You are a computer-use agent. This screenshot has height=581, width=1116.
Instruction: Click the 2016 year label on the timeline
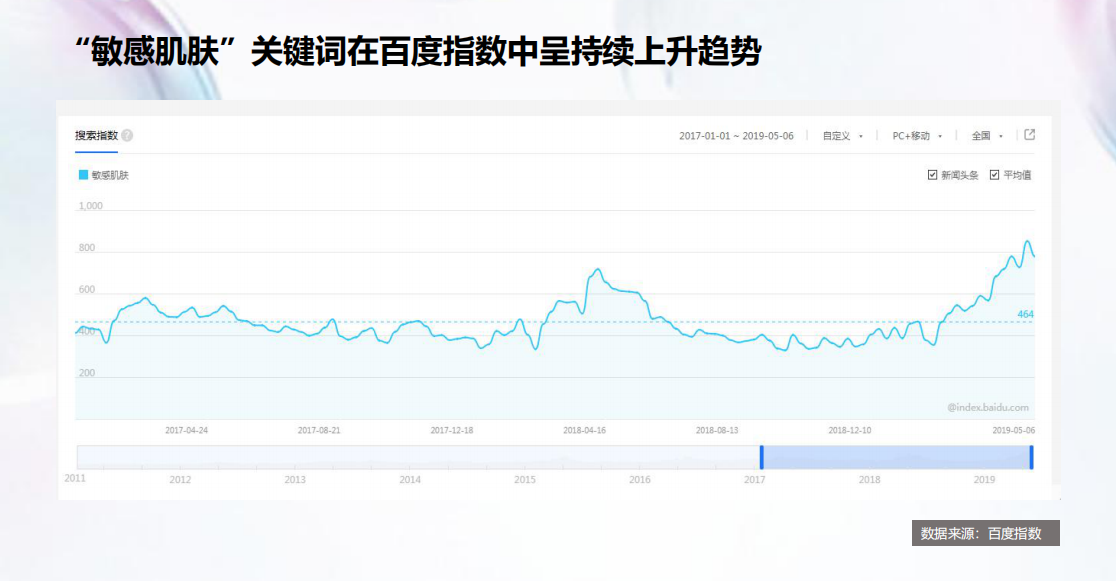640,480
